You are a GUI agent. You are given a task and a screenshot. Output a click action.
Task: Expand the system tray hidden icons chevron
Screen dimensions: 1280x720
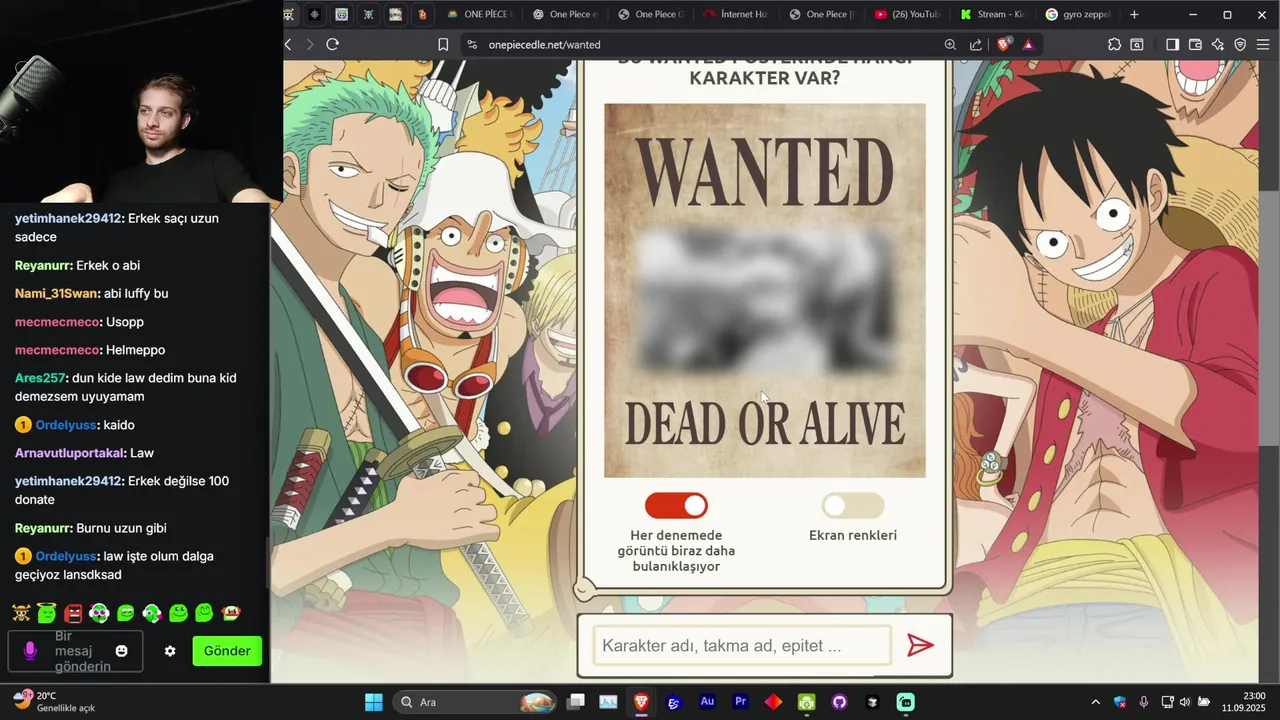1095,702
